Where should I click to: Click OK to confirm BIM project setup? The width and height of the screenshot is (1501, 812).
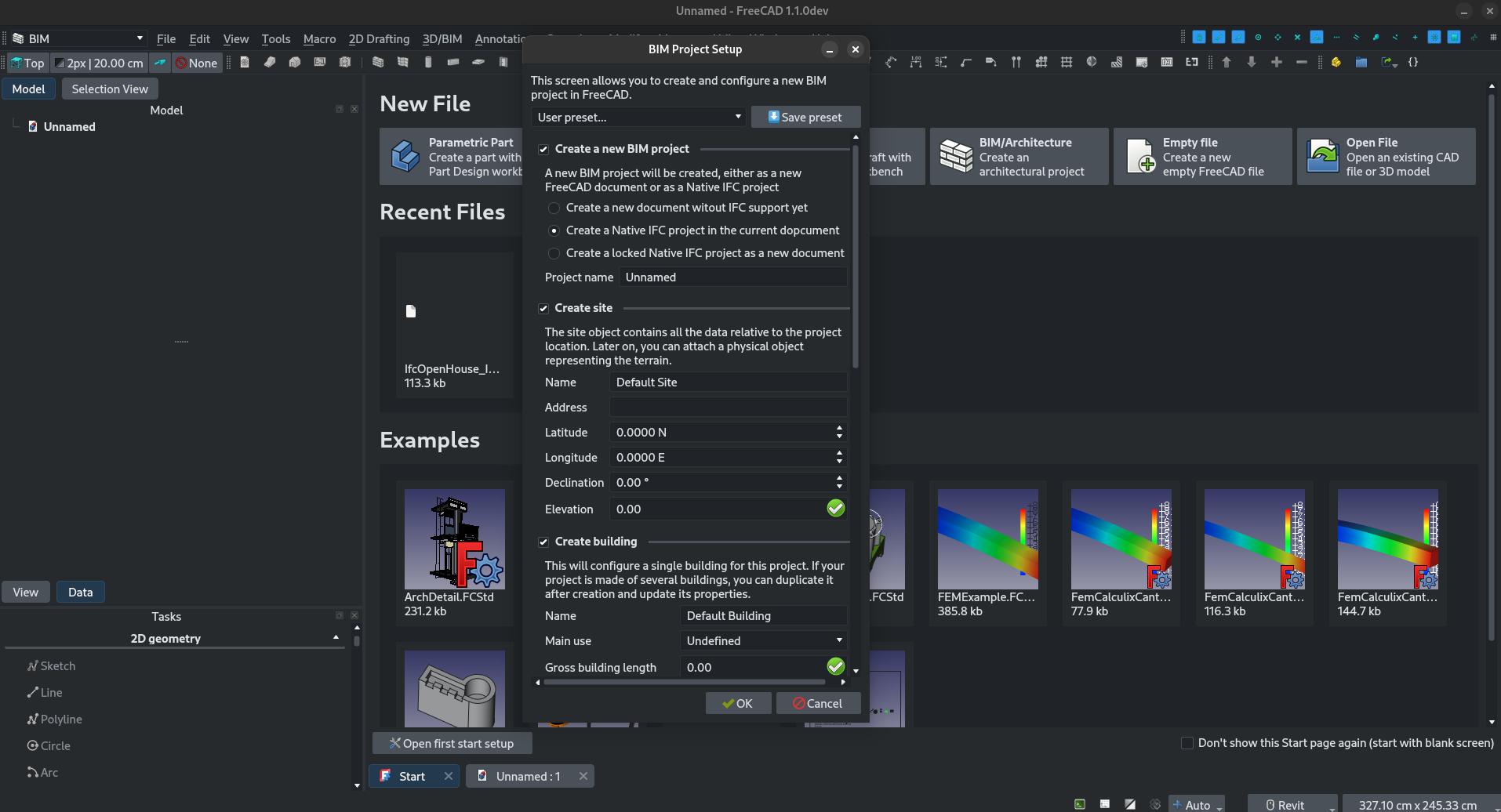(x=736, y=703)
